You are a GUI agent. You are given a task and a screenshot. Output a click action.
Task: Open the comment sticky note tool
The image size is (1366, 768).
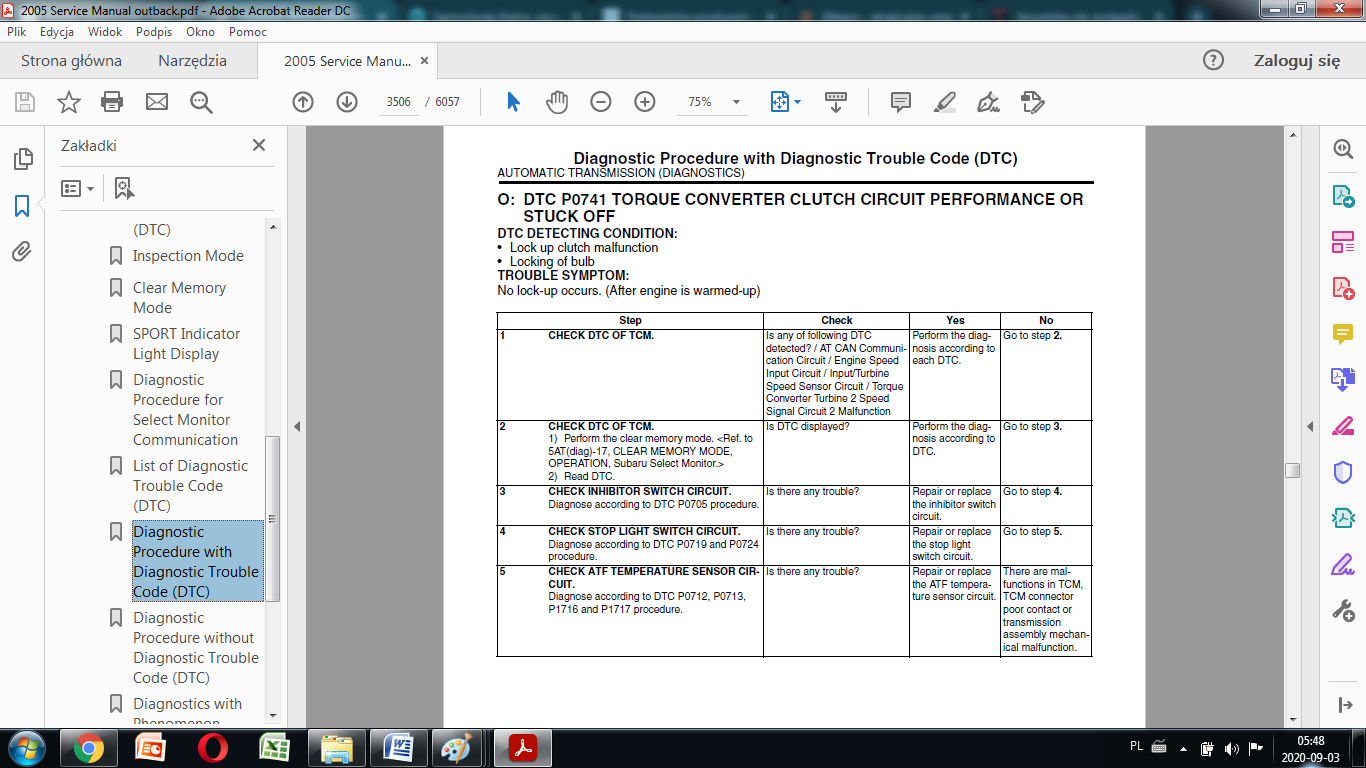pos(900,102)
